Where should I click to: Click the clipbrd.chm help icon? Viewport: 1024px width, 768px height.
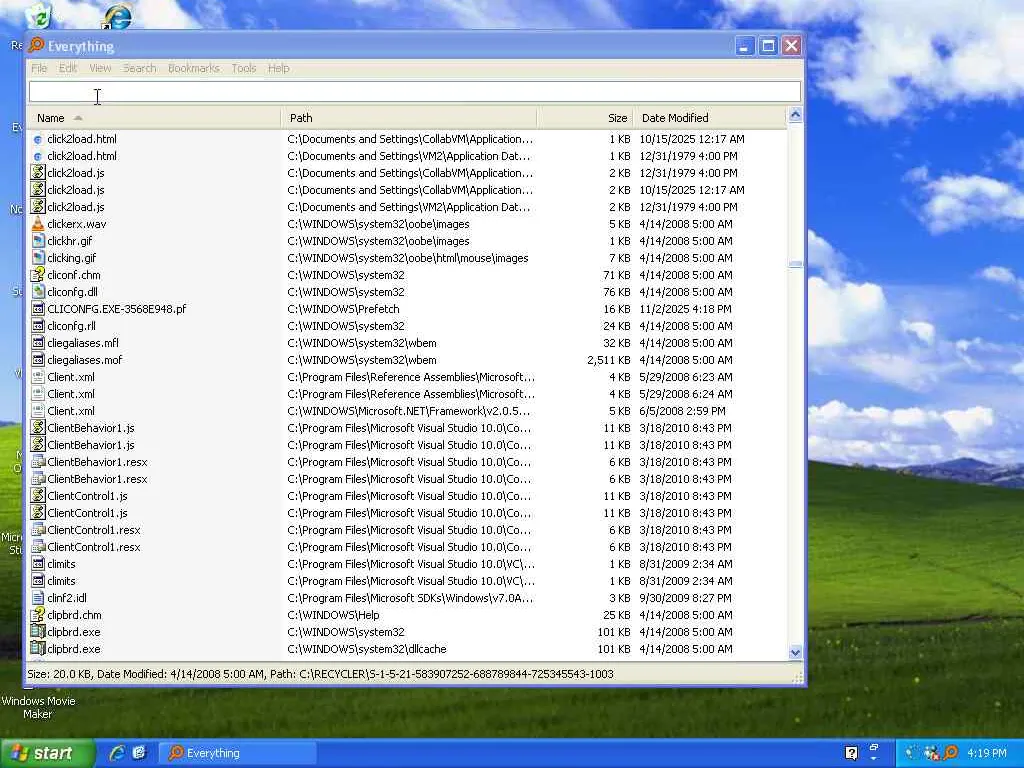tap(38, 615)
